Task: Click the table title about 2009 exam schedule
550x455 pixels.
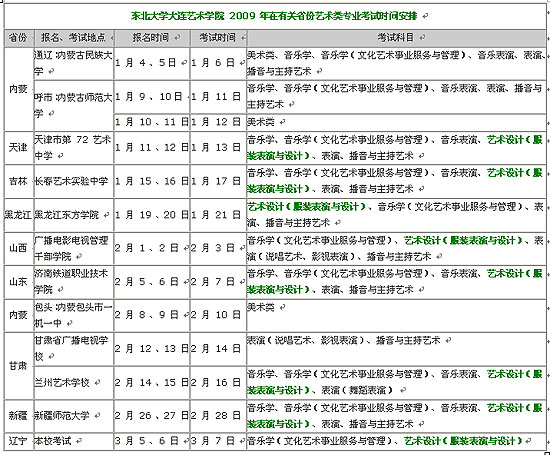Action: click(274, 16)
